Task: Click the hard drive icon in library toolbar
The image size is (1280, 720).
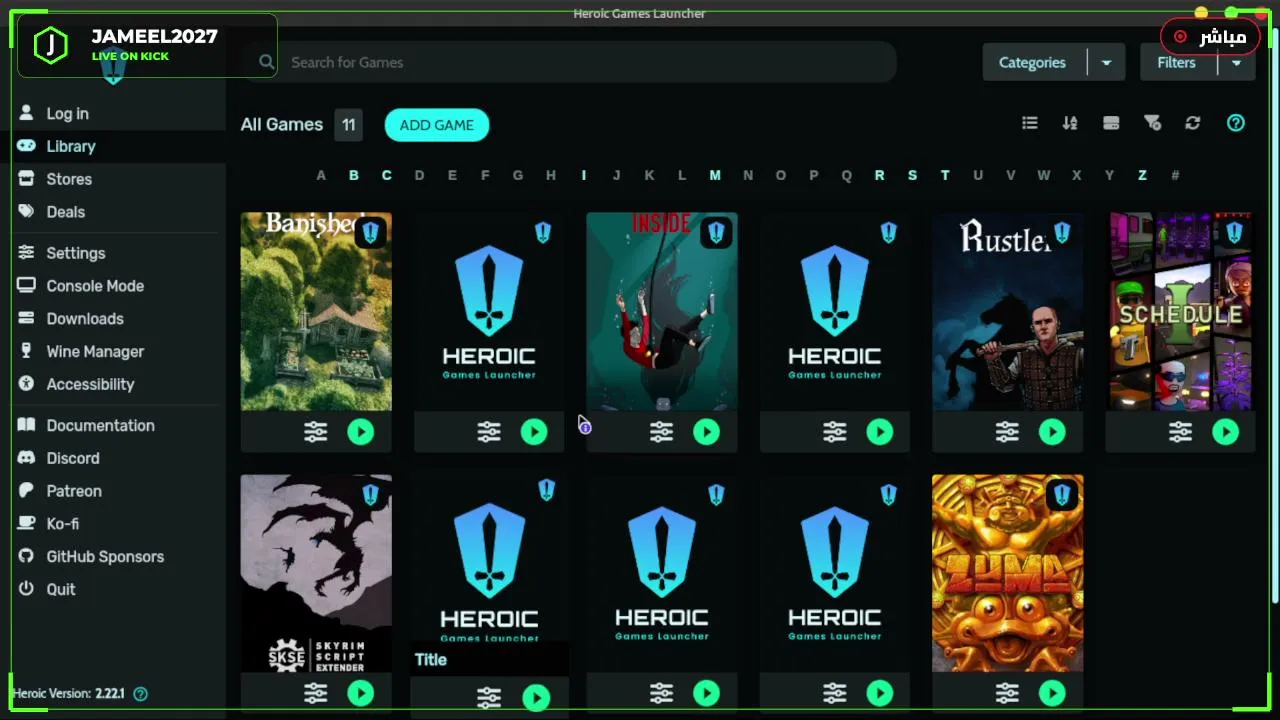Action: 1111,123
